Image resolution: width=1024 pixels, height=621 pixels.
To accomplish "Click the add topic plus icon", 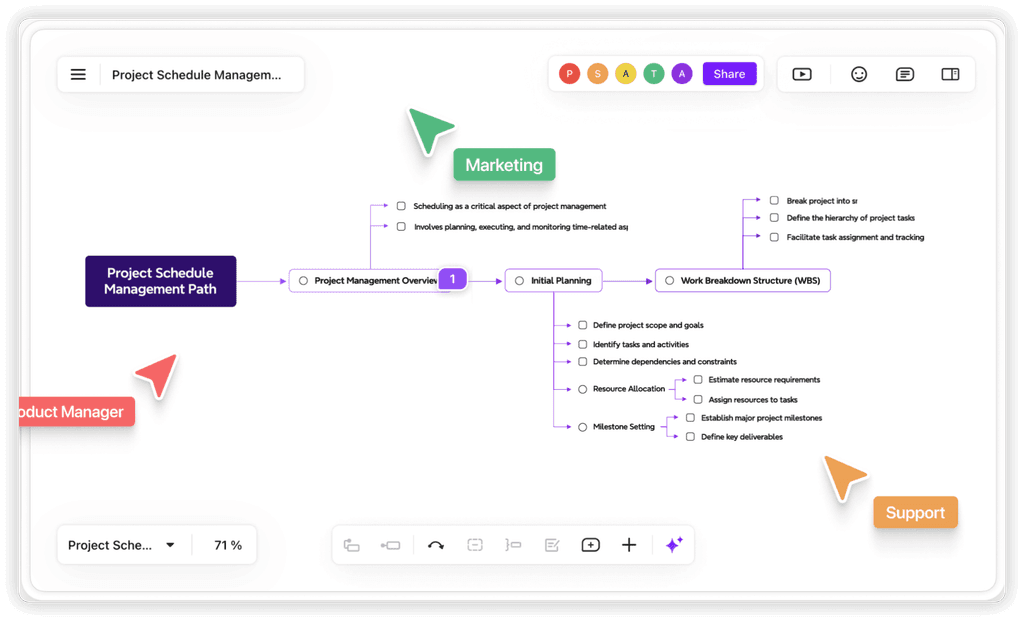I will (x=629, y=545).
